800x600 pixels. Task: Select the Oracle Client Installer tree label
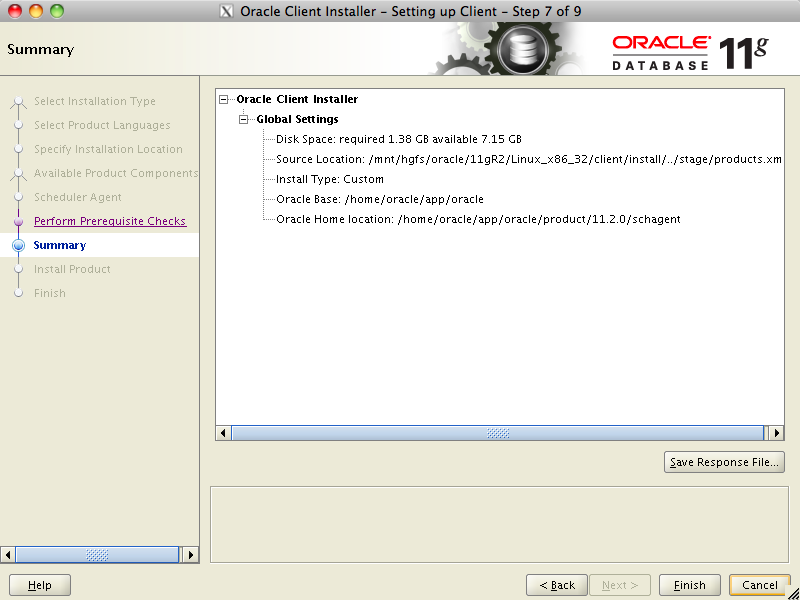[x=297, y=99]
